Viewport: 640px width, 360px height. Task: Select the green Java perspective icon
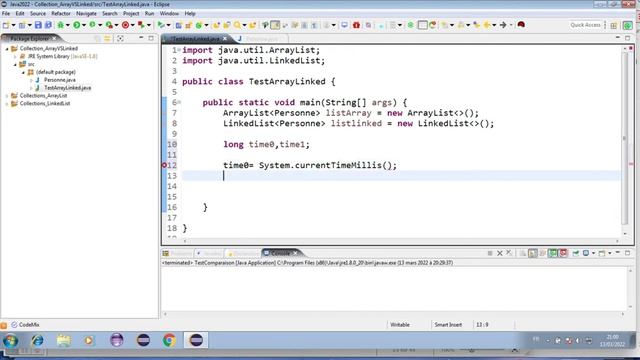tap(627, 25)
